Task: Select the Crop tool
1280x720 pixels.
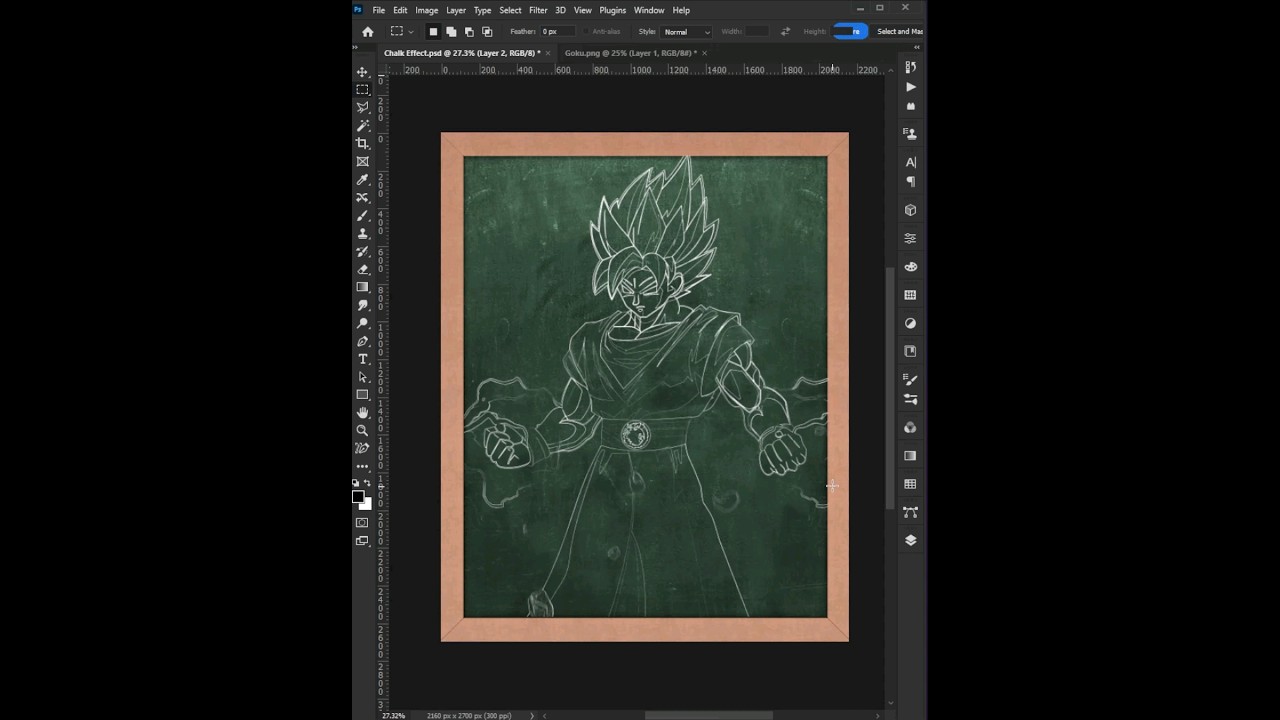Action: 362,144
